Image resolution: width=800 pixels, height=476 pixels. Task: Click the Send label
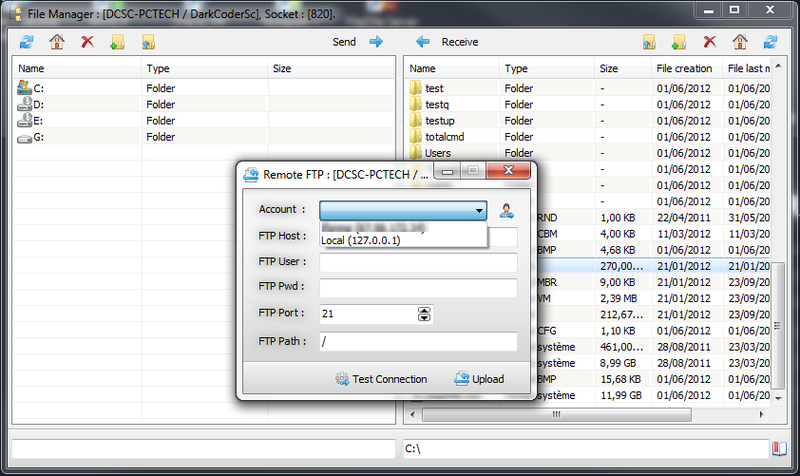click(344, 42)
